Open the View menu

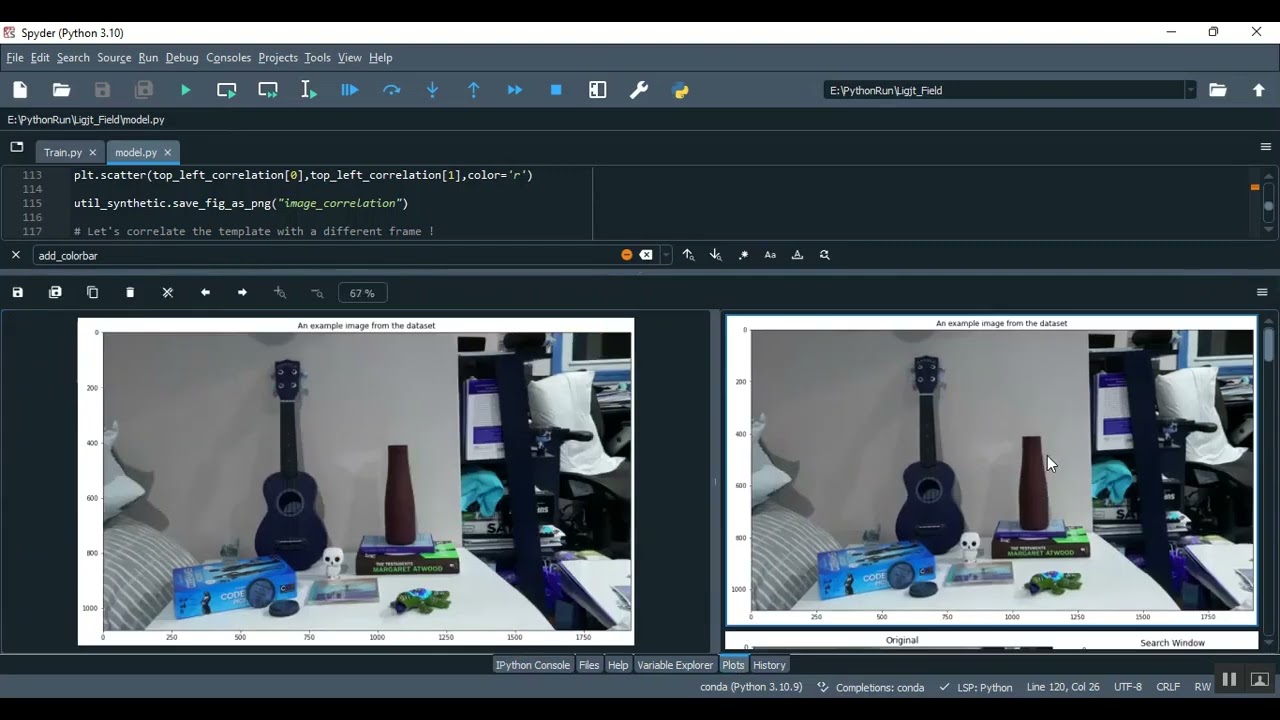[350, 57]
